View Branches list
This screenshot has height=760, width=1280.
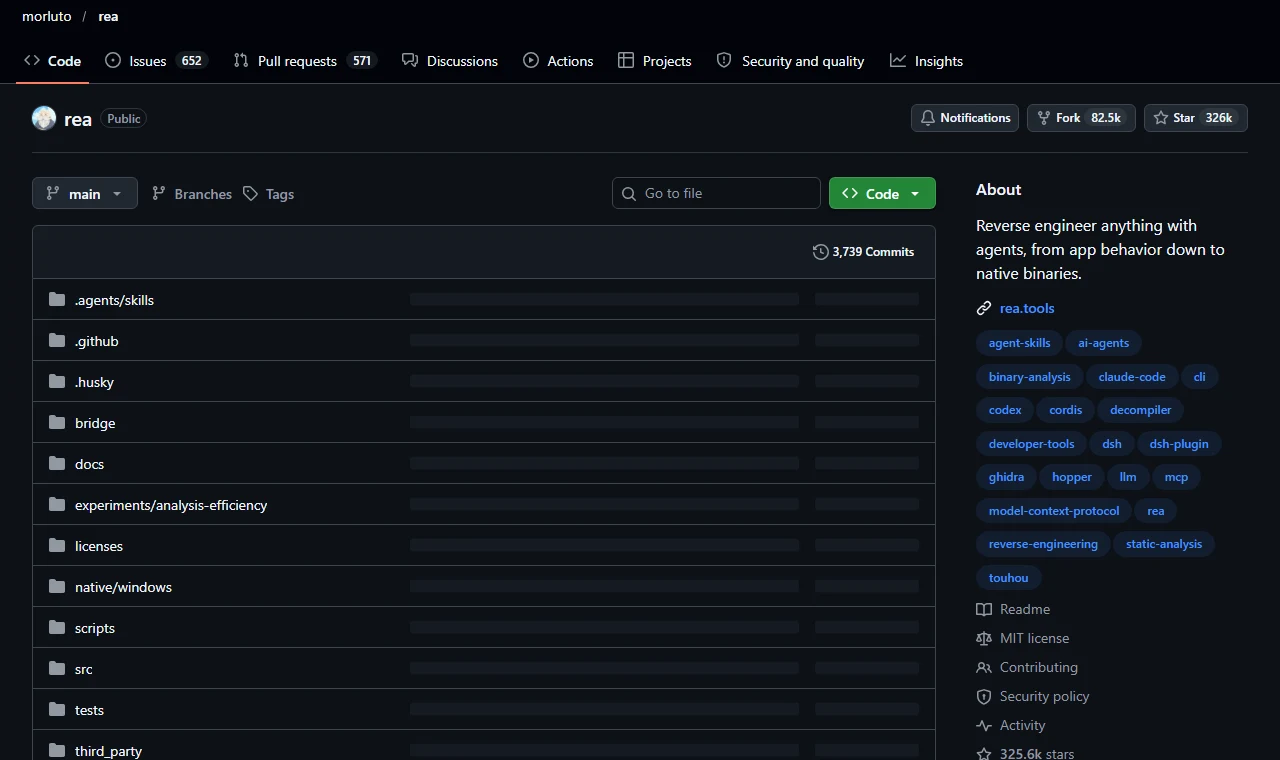point(192,194)
